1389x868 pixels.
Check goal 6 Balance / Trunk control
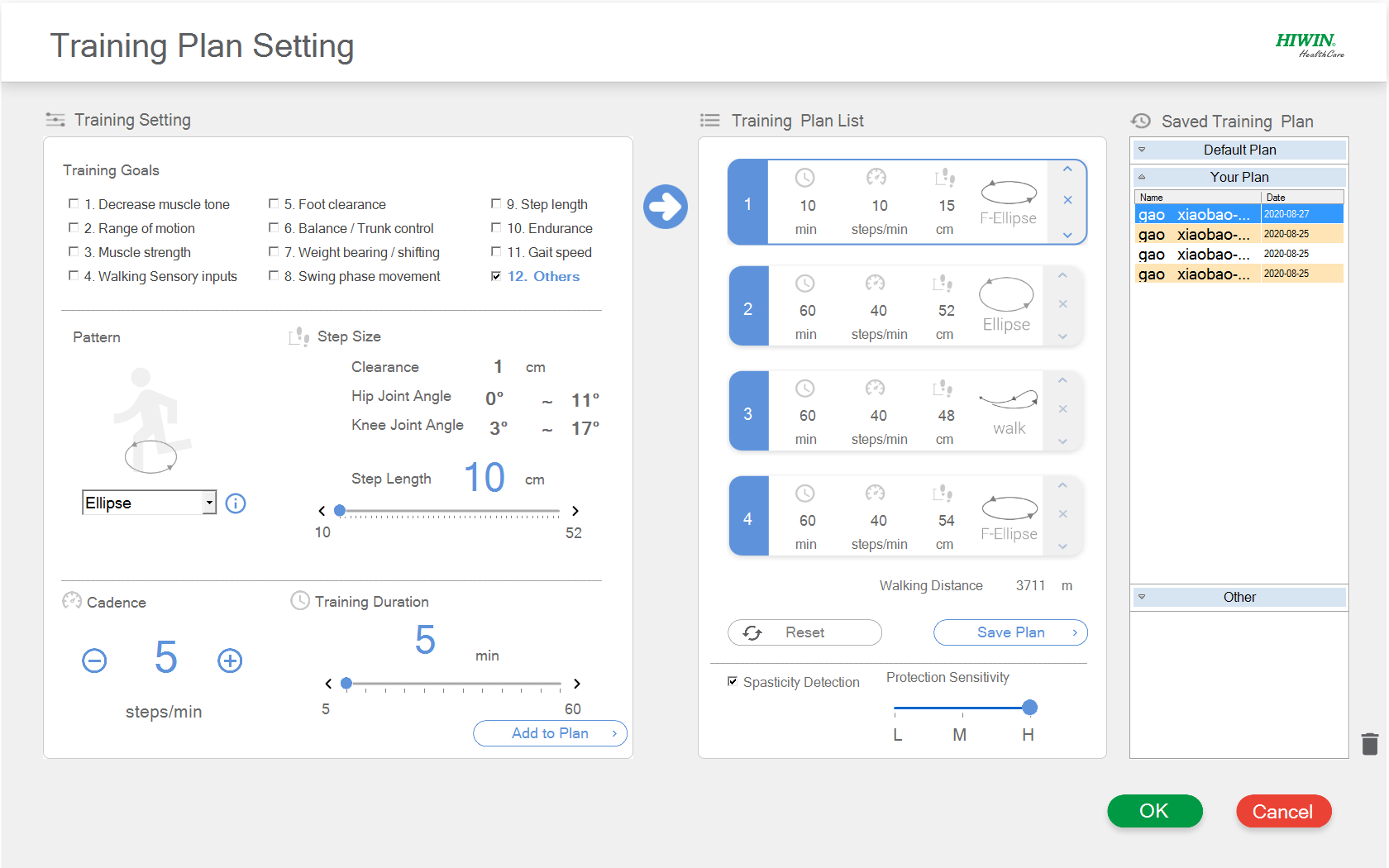(274, 227)
